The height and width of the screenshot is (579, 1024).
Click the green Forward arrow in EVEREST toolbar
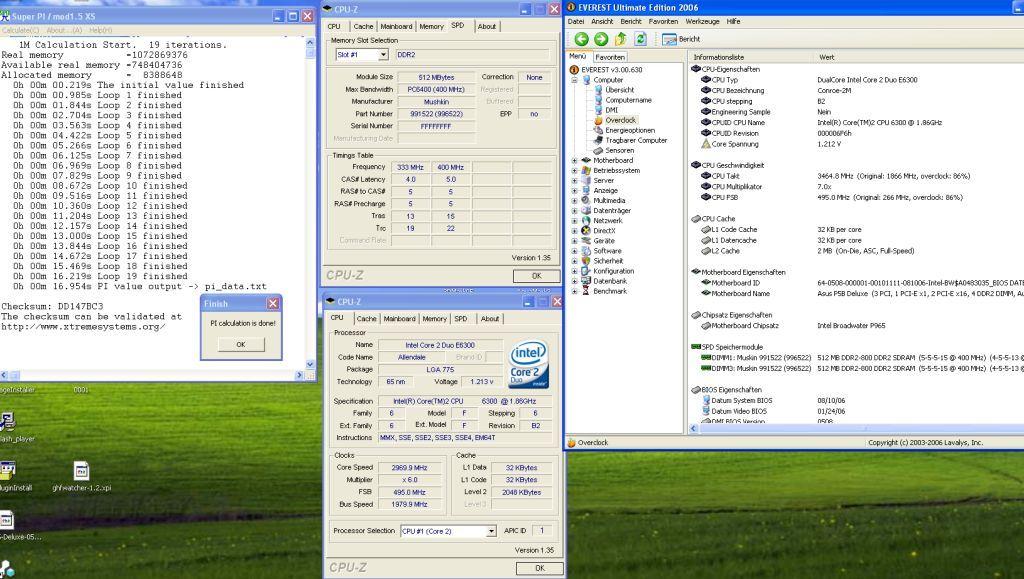point(601,39)
